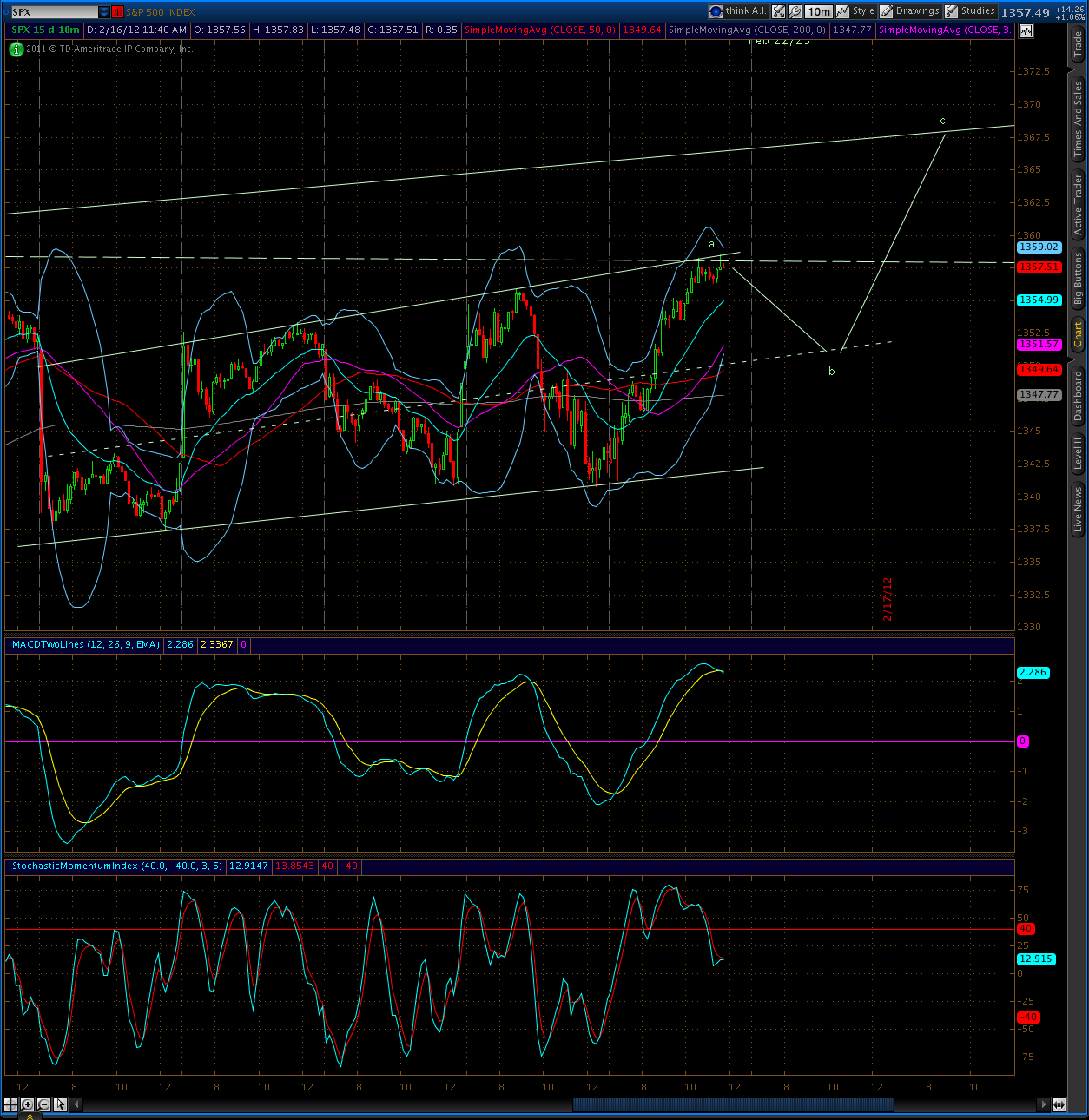This screenshot has width=1089, height=1120.
Task: Click the MACDTwoLines (12, 26, 9, EMA) label
Action: (85, 645)
